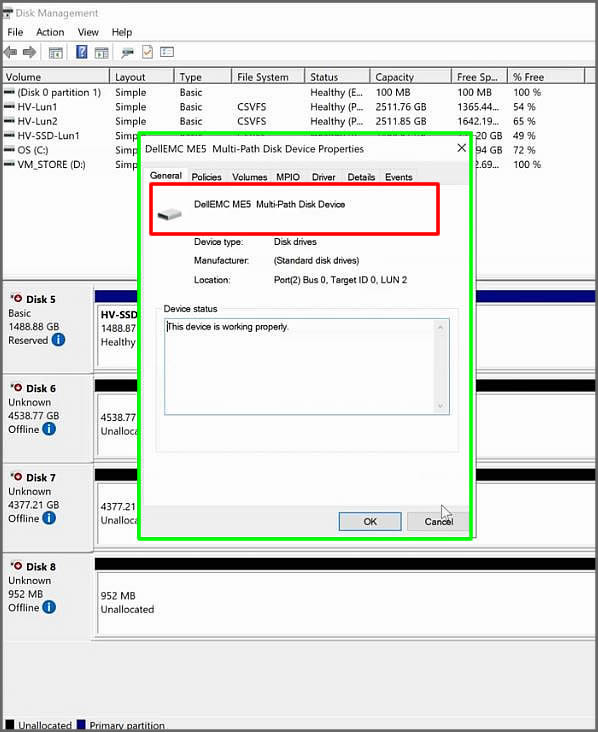Select the Disk 7 label
The height and width of the screenshot is (732, 598).
[x=41, y=478]
